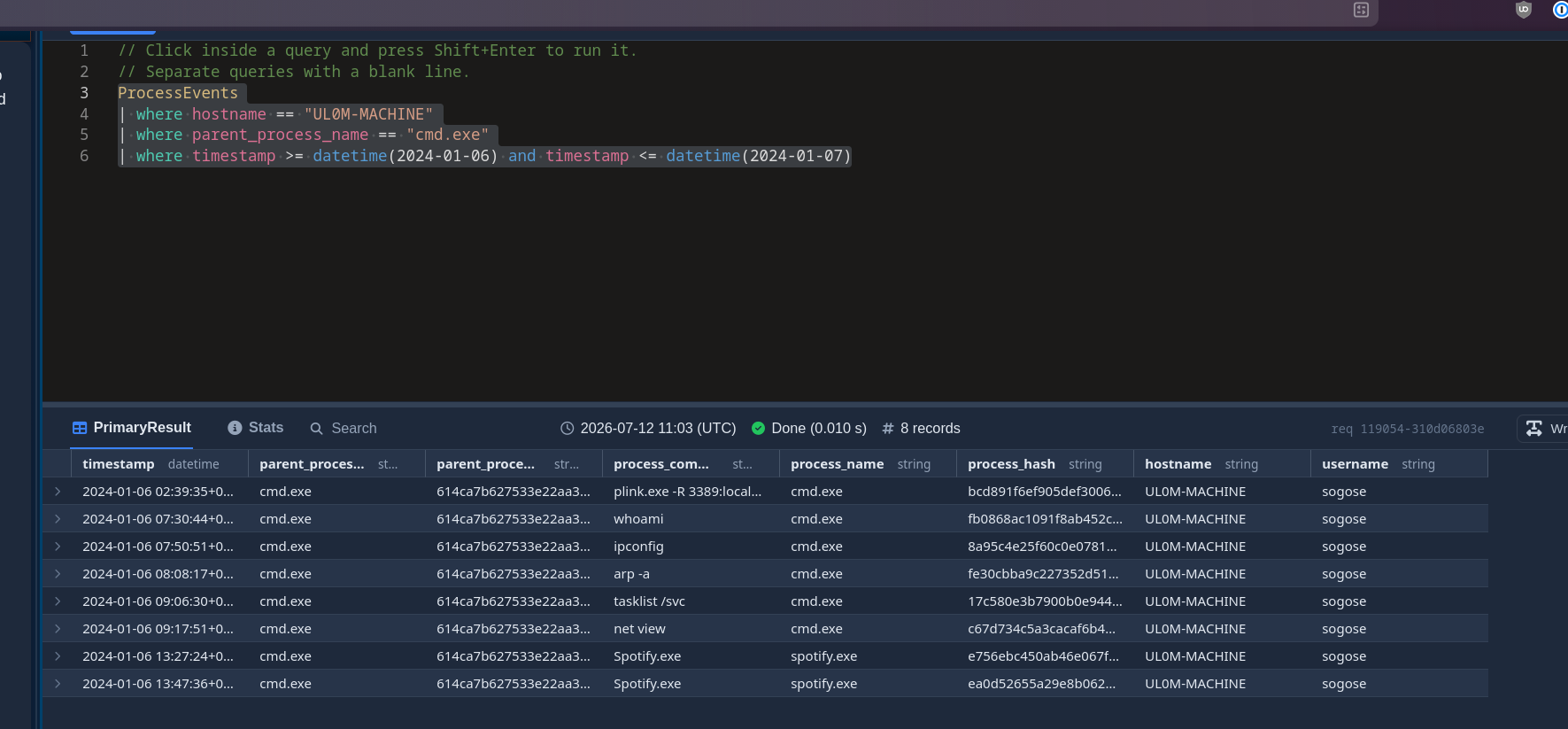Viewport: 1568px width, 729px height.
Task: Click editor line number 3
Action: (x=84, y=93)
